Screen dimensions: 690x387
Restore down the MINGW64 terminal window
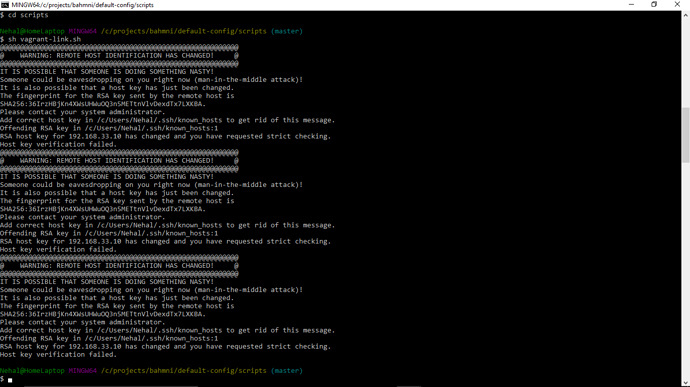654,5
